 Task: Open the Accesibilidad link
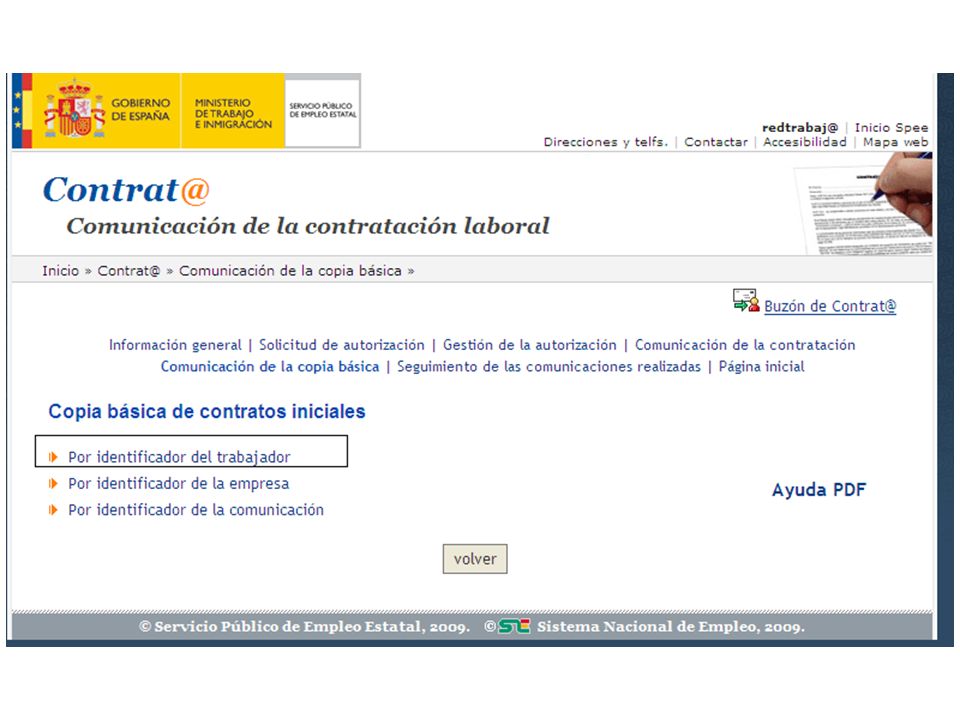point(804,142)
